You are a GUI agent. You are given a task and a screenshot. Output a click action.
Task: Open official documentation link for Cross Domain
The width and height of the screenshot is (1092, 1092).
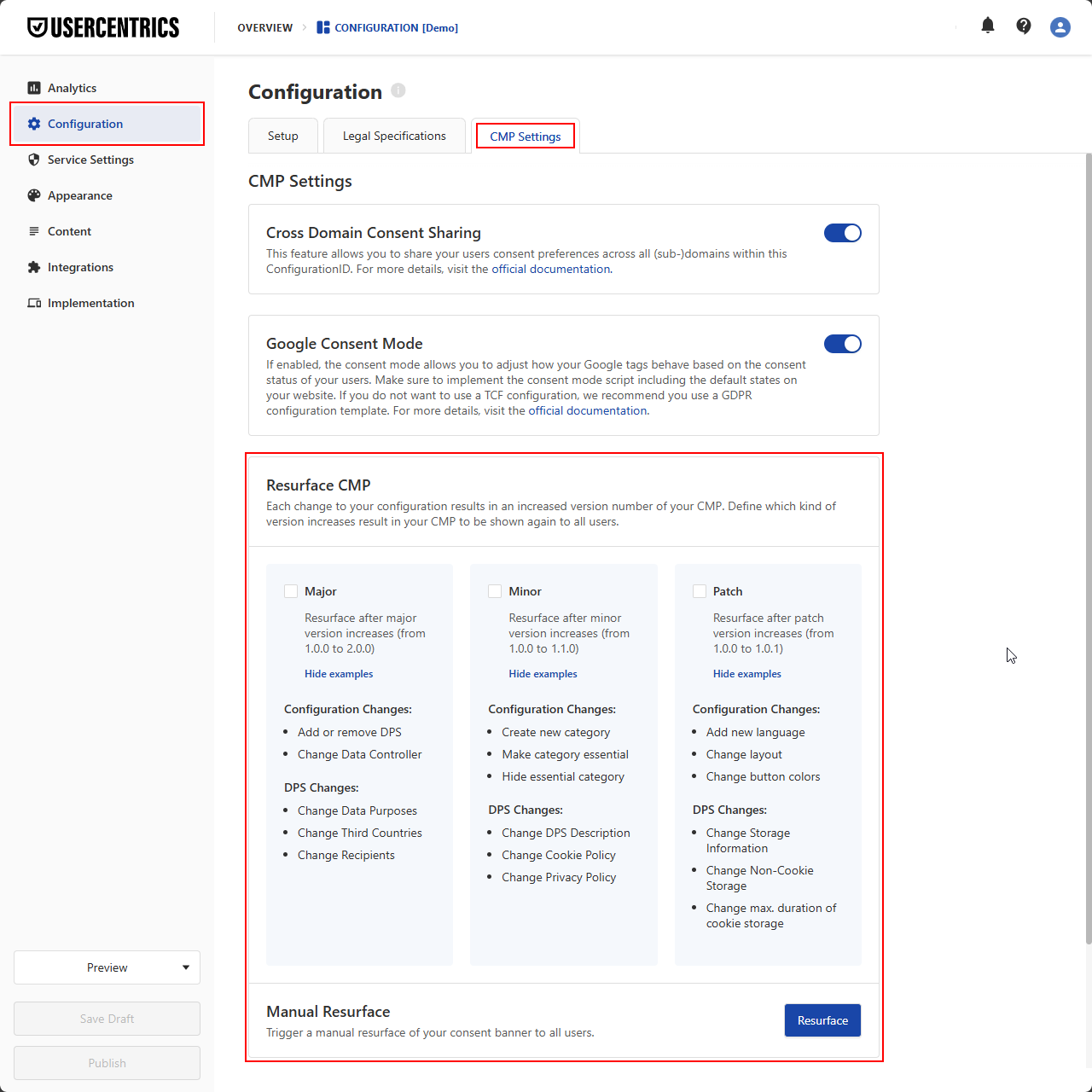click(x=551, y=269)
